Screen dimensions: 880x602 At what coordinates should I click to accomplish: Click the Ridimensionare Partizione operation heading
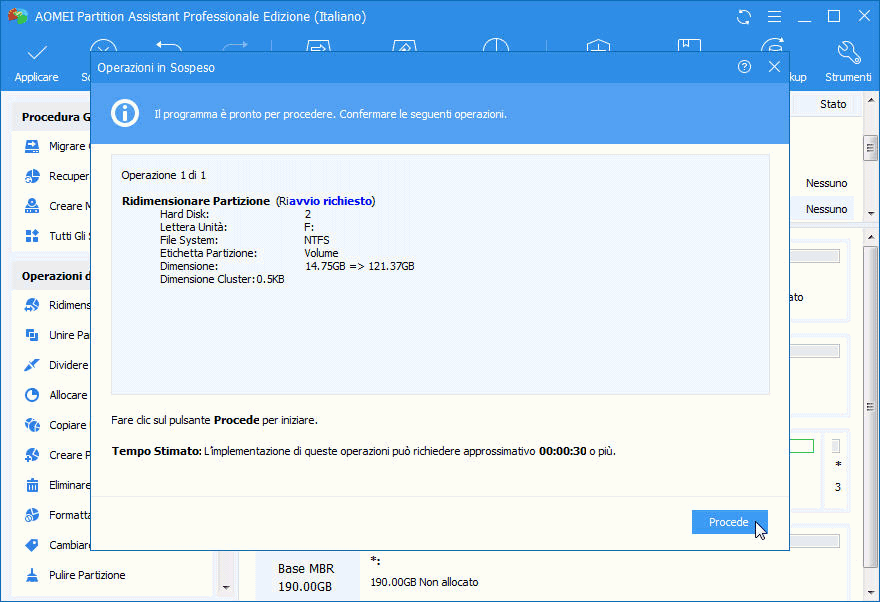click(x=196, y=201)
